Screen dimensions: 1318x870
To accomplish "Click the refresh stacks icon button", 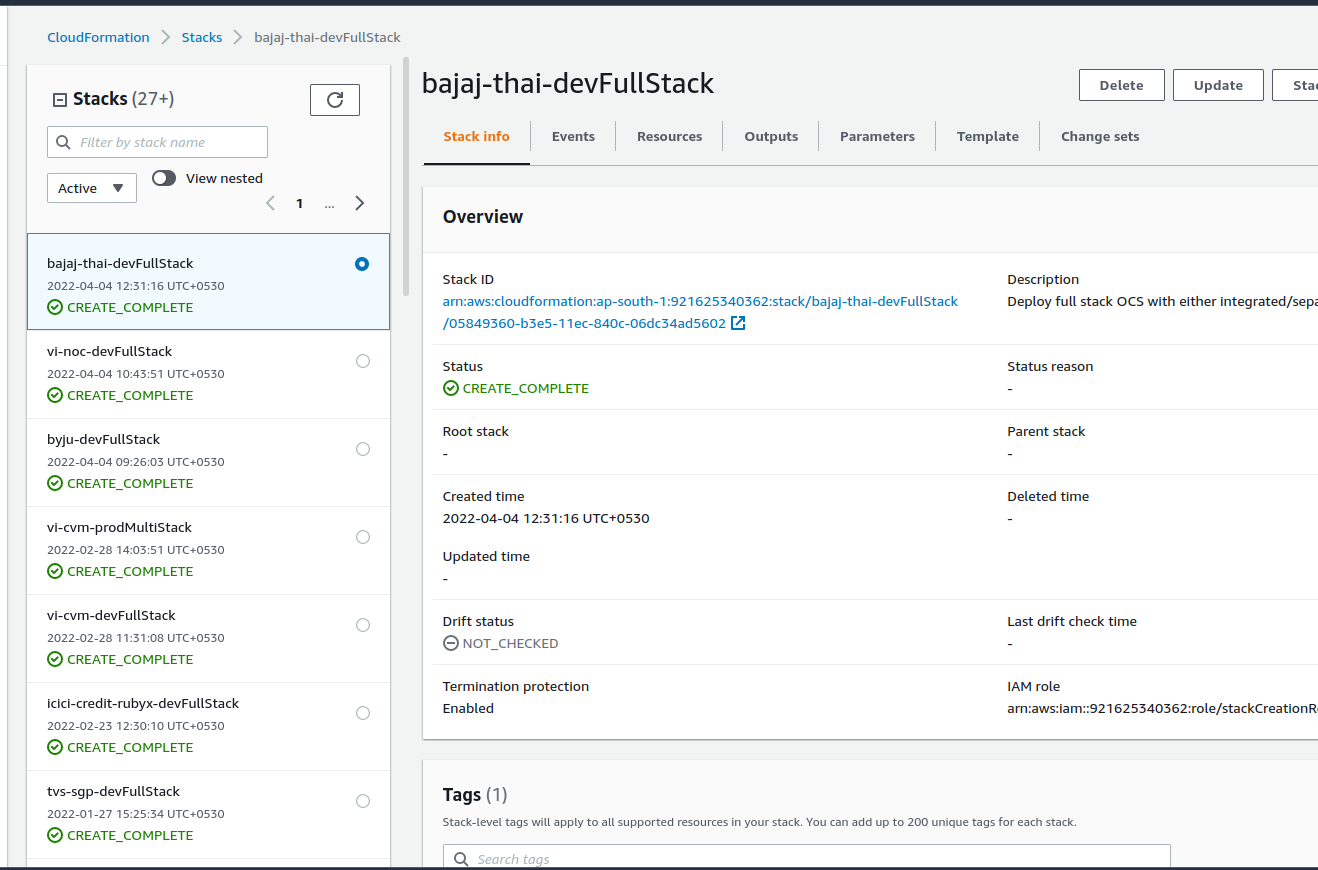I will (x=335, y=100).
